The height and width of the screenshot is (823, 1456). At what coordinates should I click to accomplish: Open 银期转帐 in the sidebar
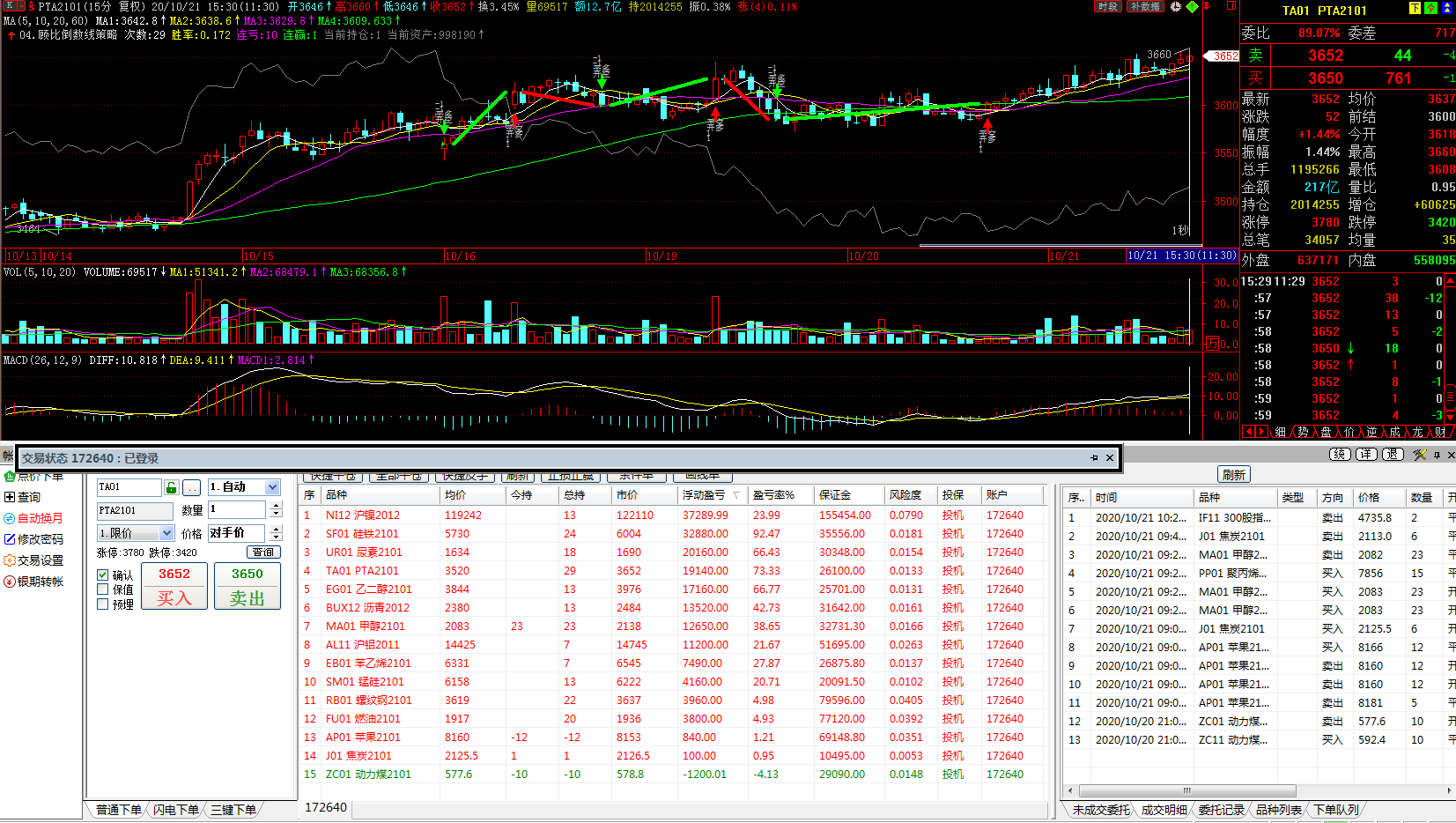click(33, 582)
